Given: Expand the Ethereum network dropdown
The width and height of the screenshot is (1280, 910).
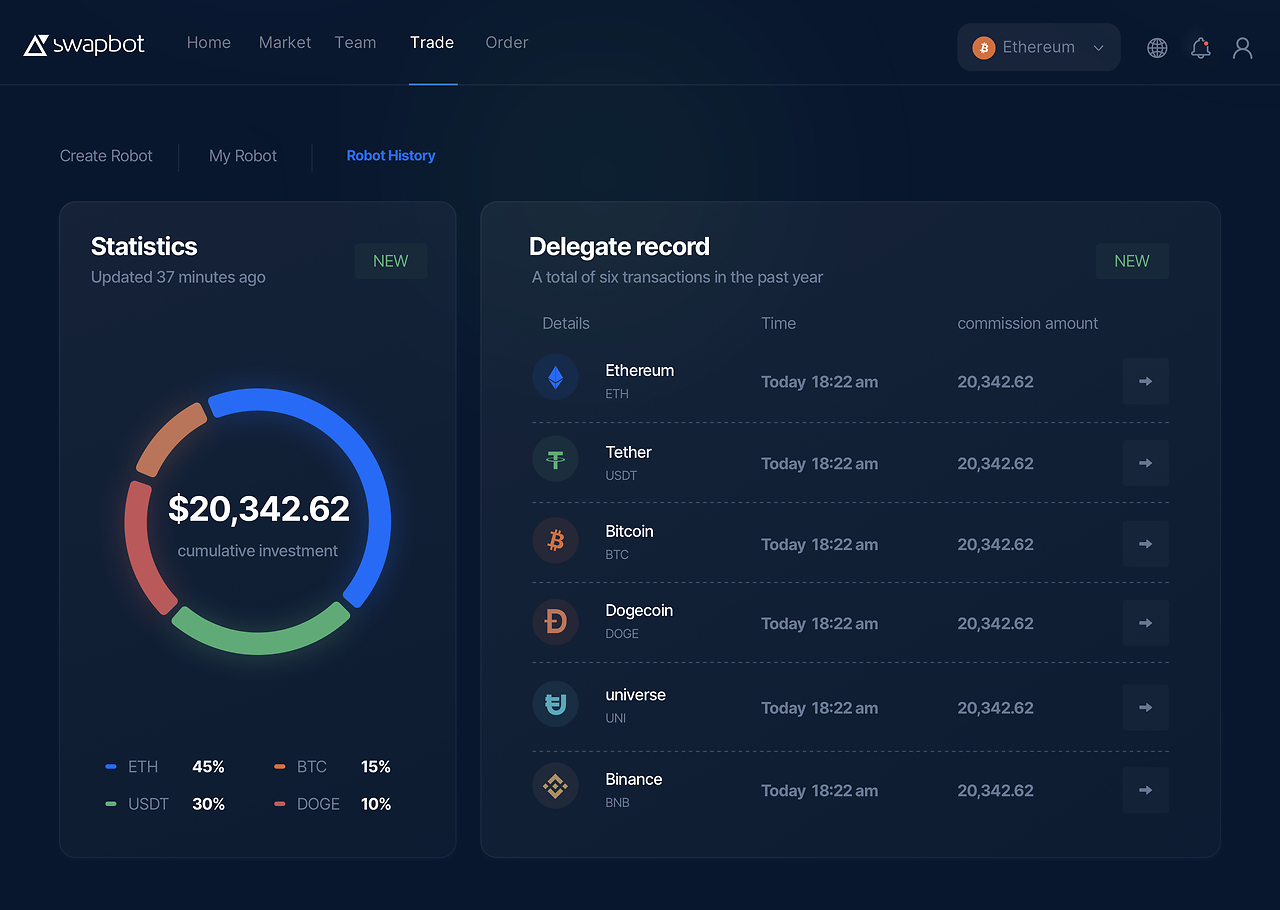Looking at the screenshot, I should [1039, 47].
